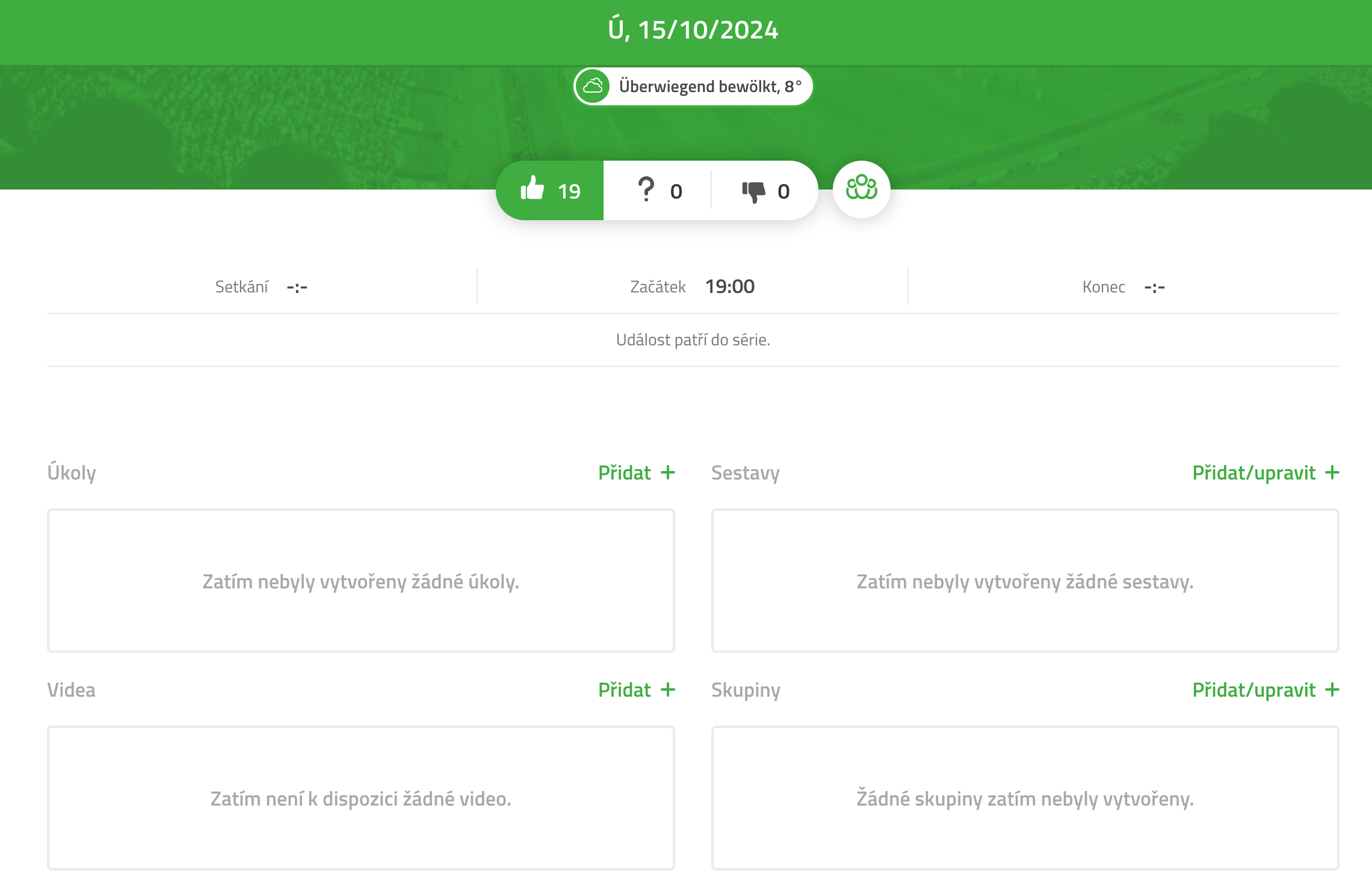Click the thumbs-down decline icon
Image resolution: width=1372 pixels, height=888 pixels.
[753, 192]
